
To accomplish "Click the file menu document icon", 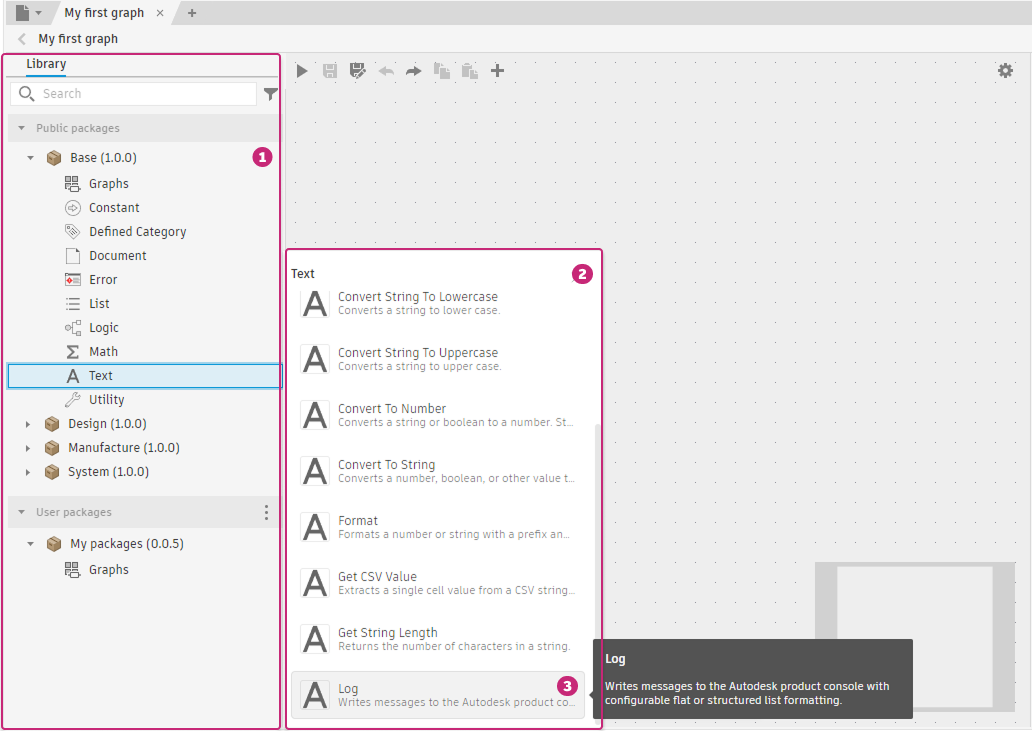I will click(x=22, y=13).
